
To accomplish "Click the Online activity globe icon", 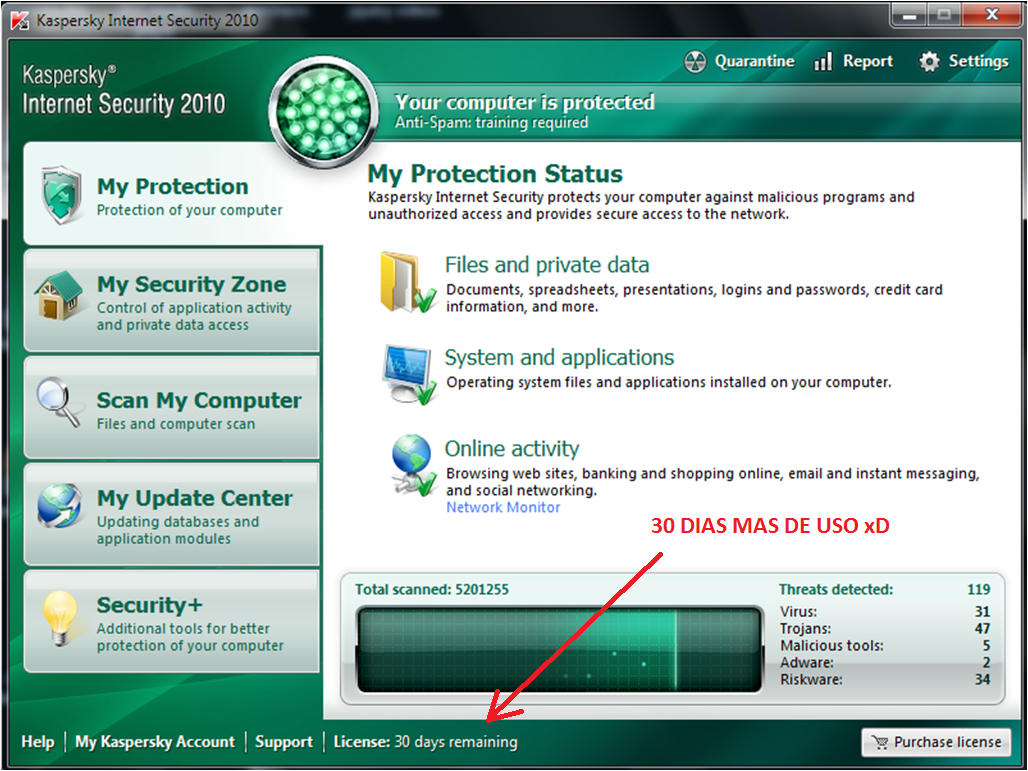I will point(412,465).
